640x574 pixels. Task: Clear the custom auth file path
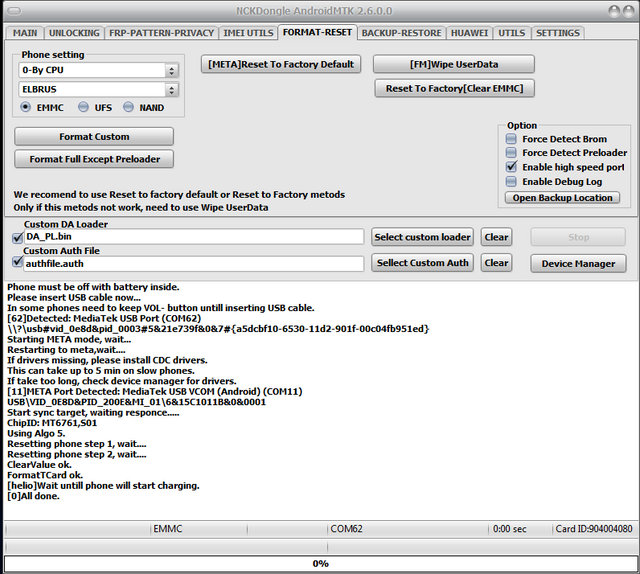(x=496, y=263)
